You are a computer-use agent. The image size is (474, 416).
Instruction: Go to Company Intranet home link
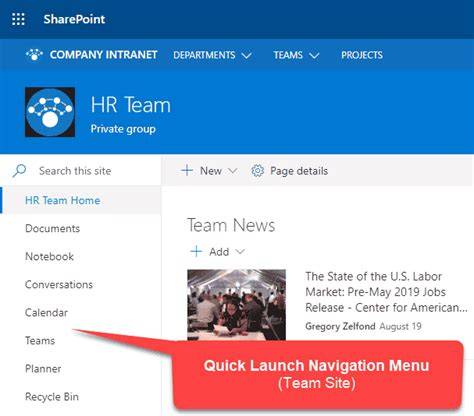[x=103, y=55]
